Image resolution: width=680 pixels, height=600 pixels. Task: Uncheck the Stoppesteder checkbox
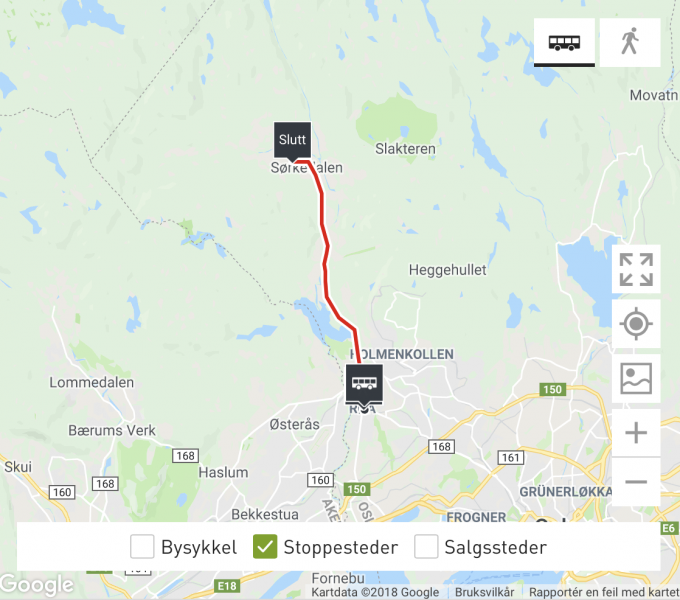coord(265,546)
